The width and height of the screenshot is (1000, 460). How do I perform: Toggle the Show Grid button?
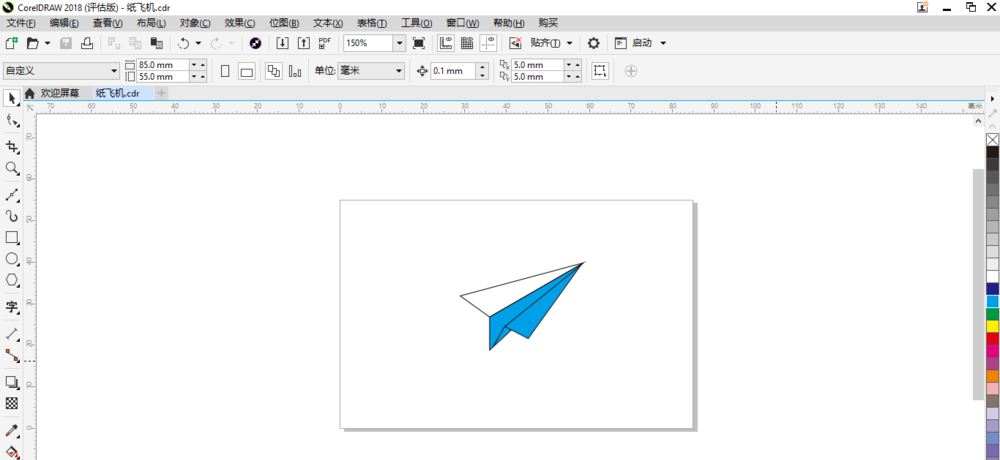(467, 43)
